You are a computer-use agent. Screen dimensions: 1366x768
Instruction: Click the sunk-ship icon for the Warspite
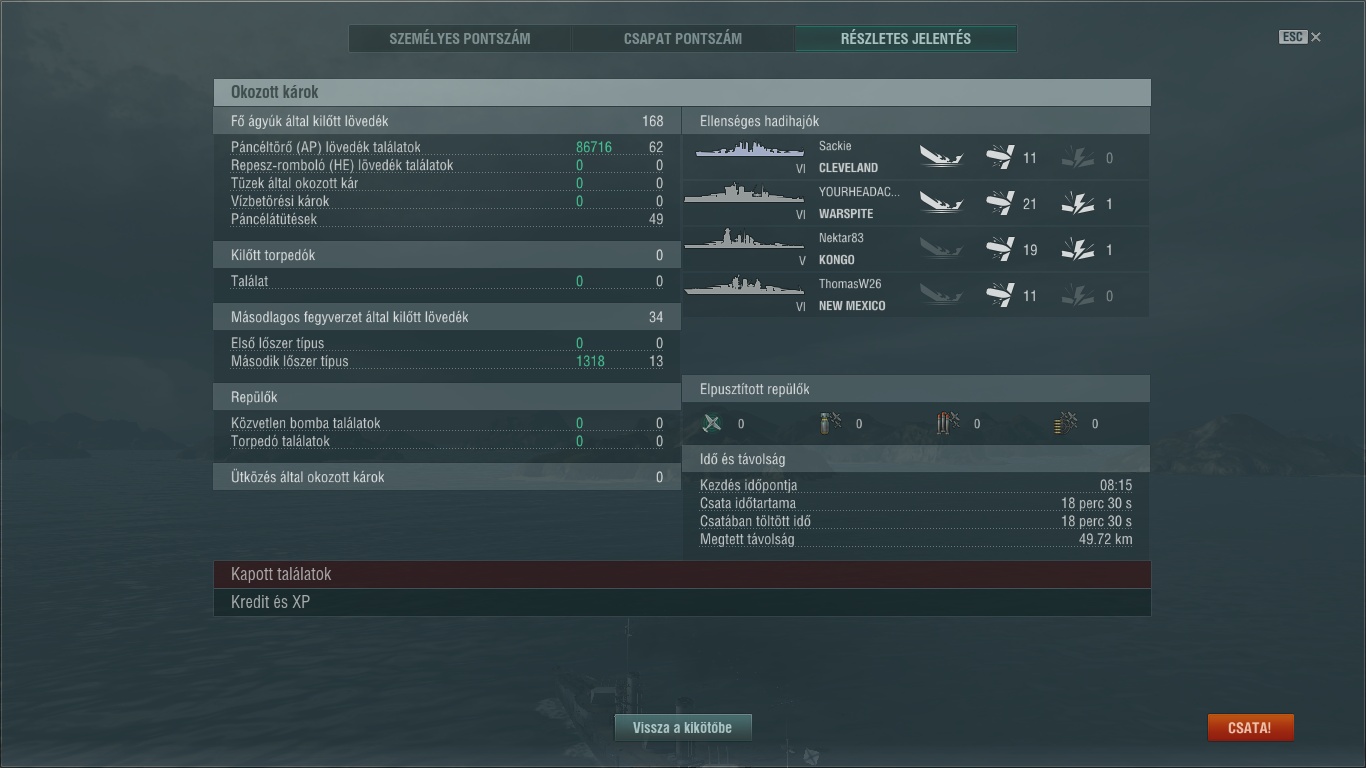[x=941, y=203]
